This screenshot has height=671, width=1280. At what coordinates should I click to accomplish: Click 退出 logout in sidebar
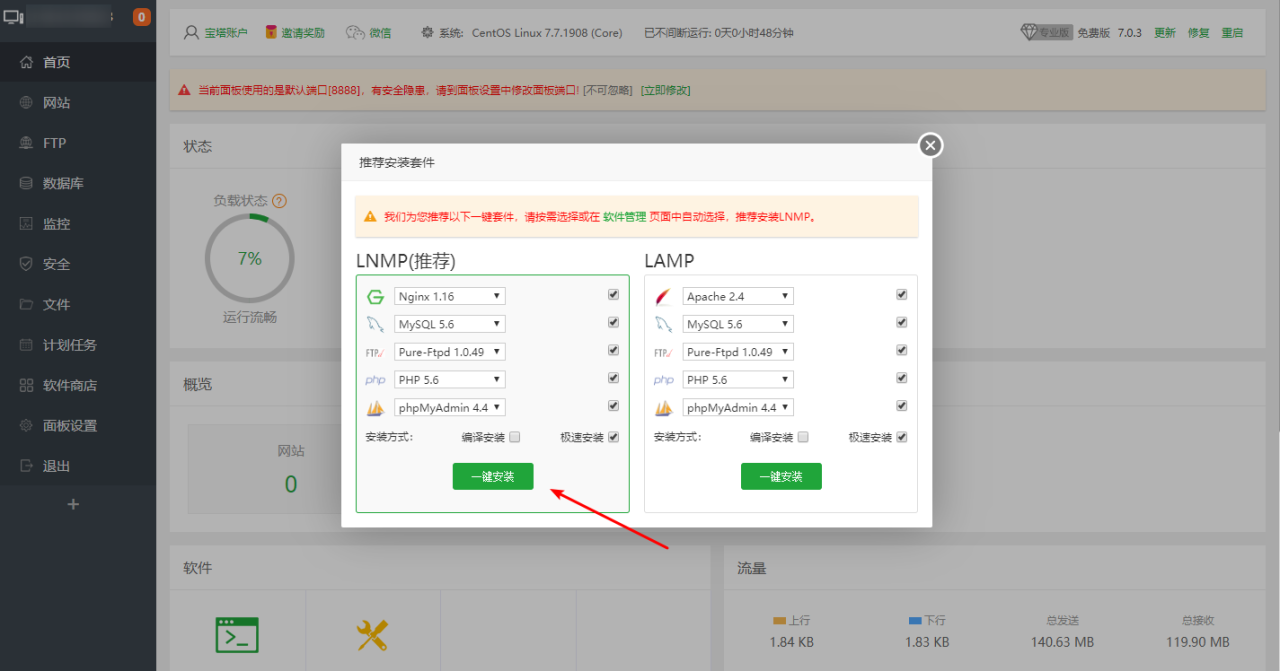78,466
